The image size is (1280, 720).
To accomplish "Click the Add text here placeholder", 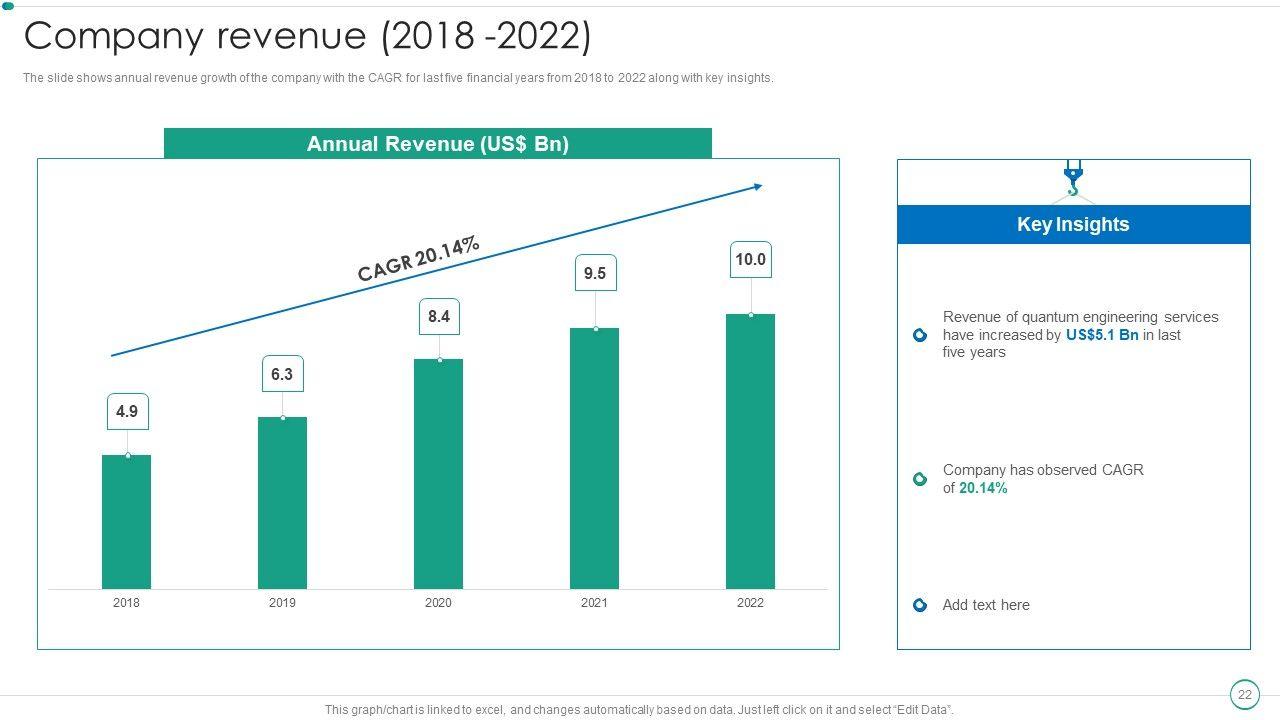I will pyautogui.click(x=985, y=605).
